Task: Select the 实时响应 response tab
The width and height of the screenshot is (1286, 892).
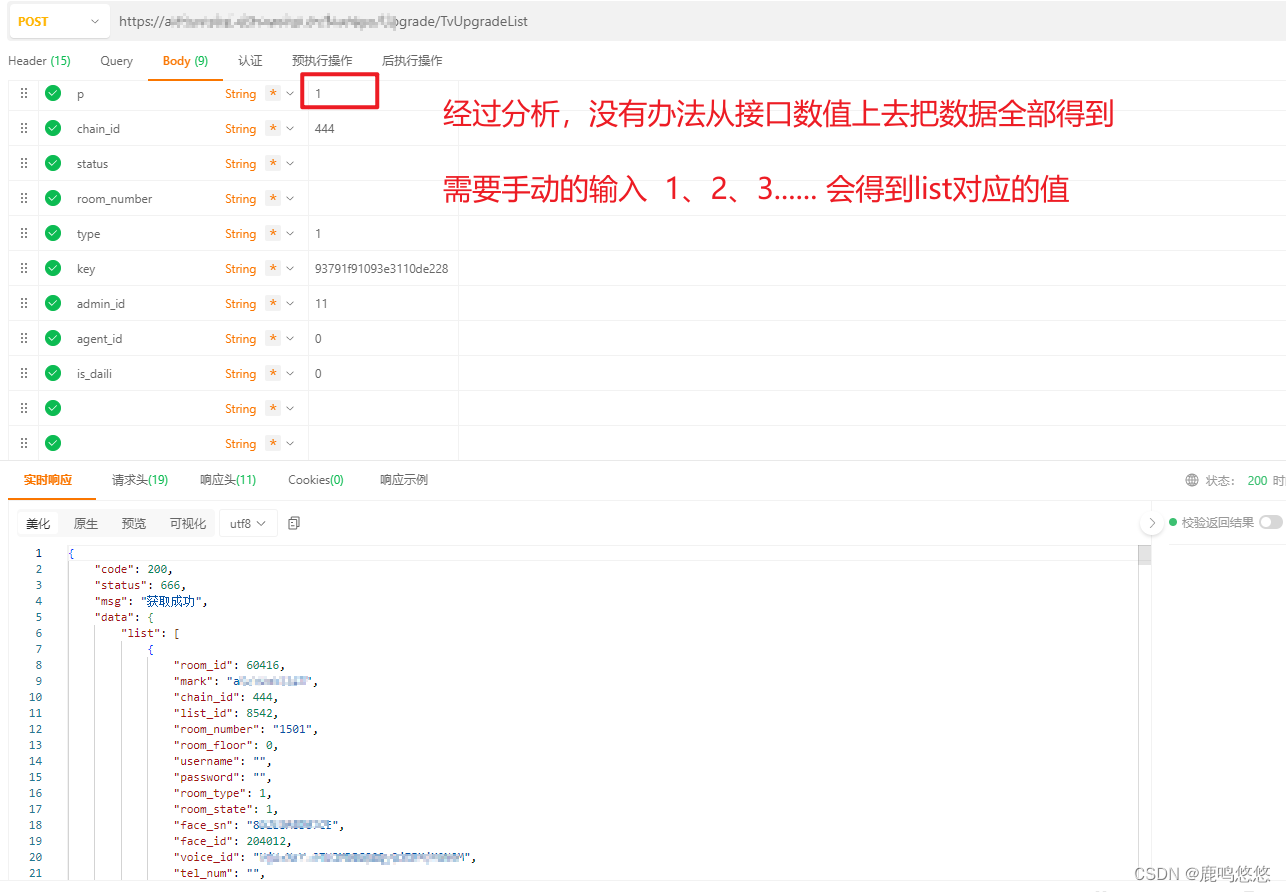Action: pyautogui.click(x=48, y=480)
